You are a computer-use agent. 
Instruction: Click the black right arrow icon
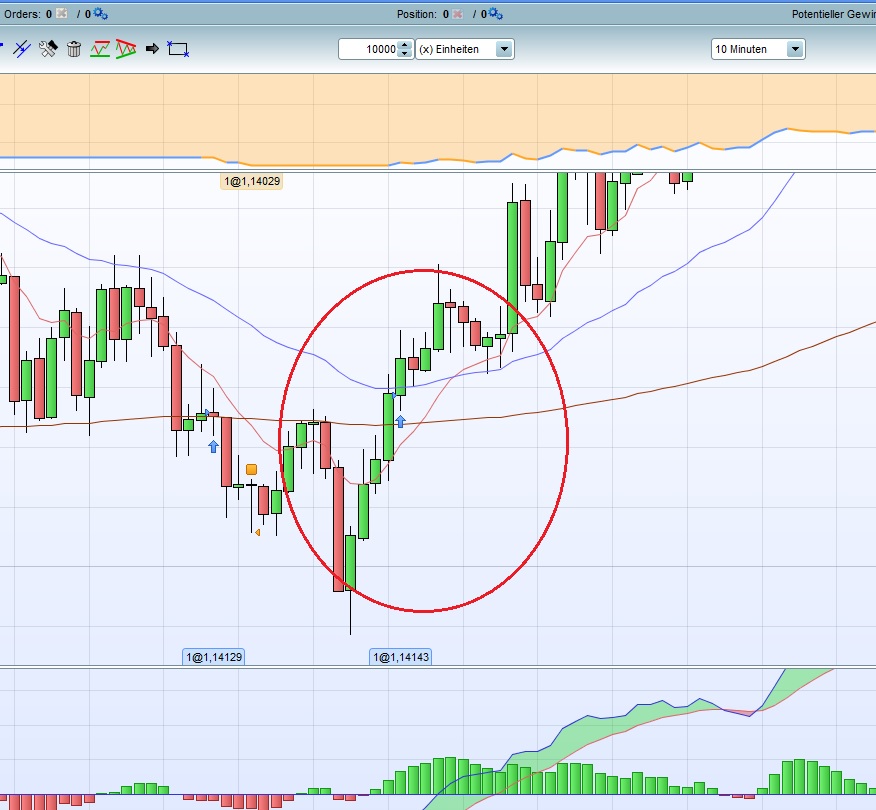[152, 49]
